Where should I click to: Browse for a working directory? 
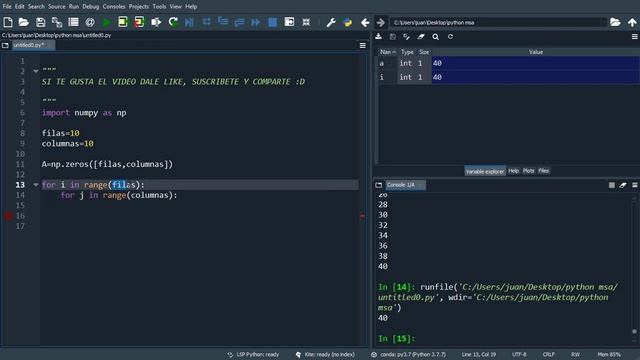coord(615,22)
